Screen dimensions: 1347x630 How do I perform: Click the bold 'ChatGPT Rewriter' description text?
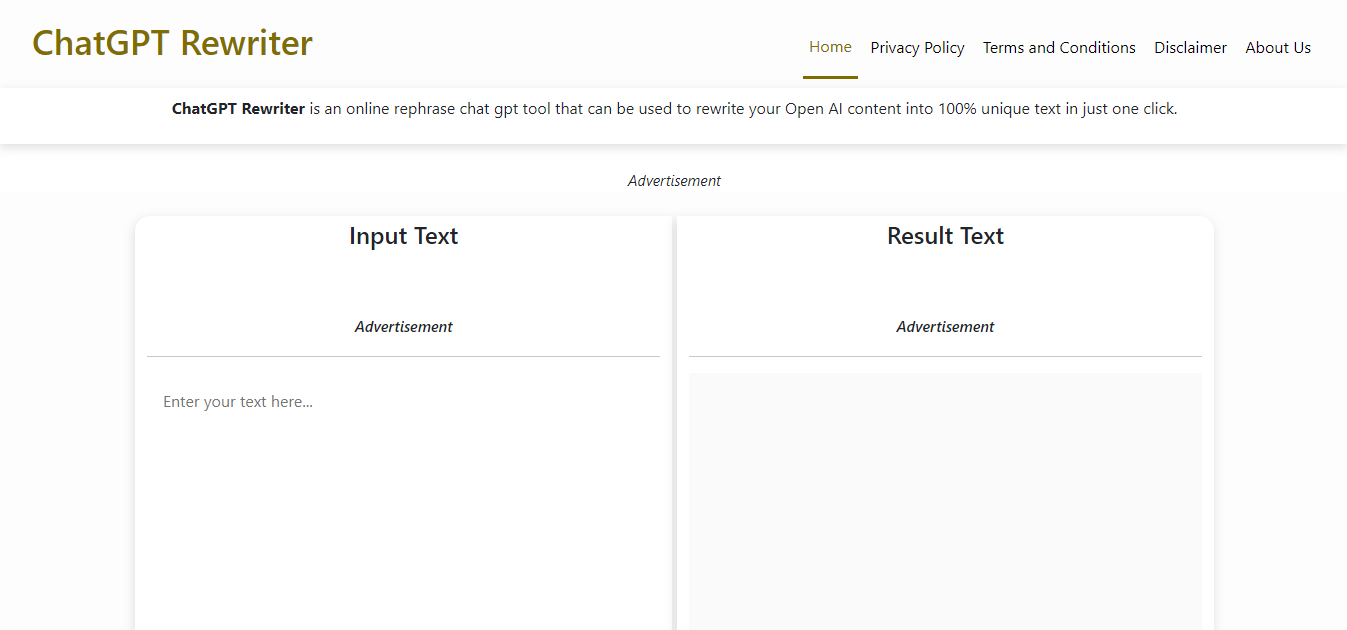tap(238, 109)
